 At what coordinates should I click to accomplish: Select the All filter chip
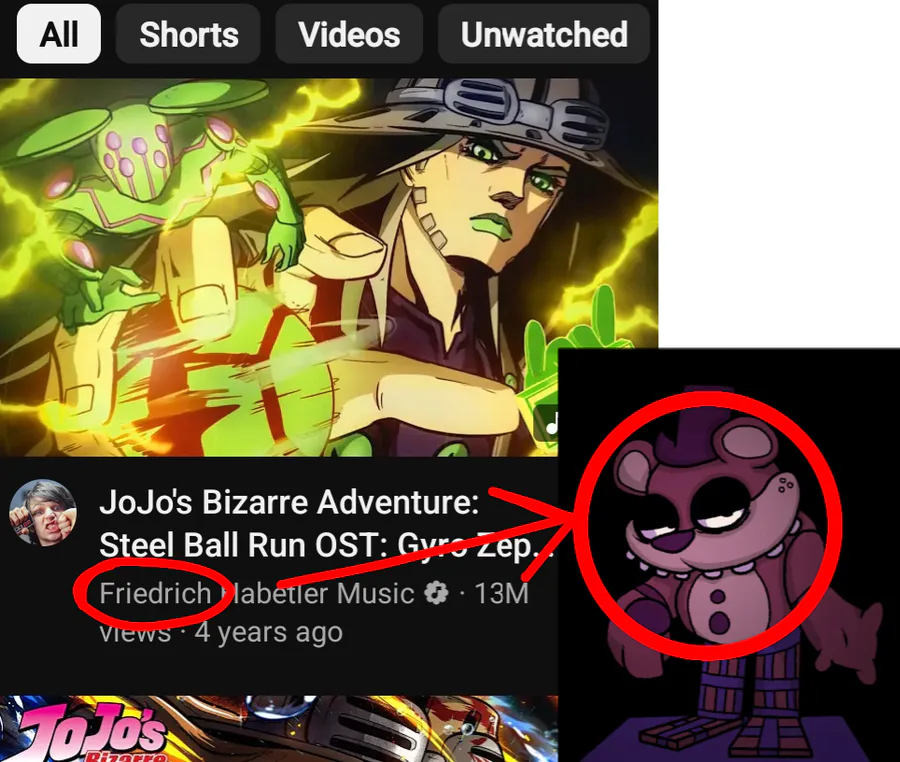tap(59, 34)
